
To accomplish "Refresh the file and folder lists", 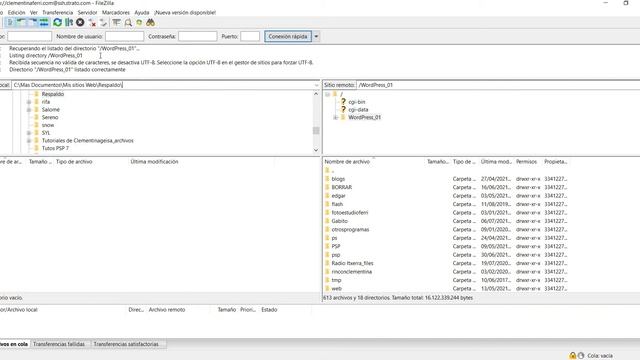I will pos(58,22).
